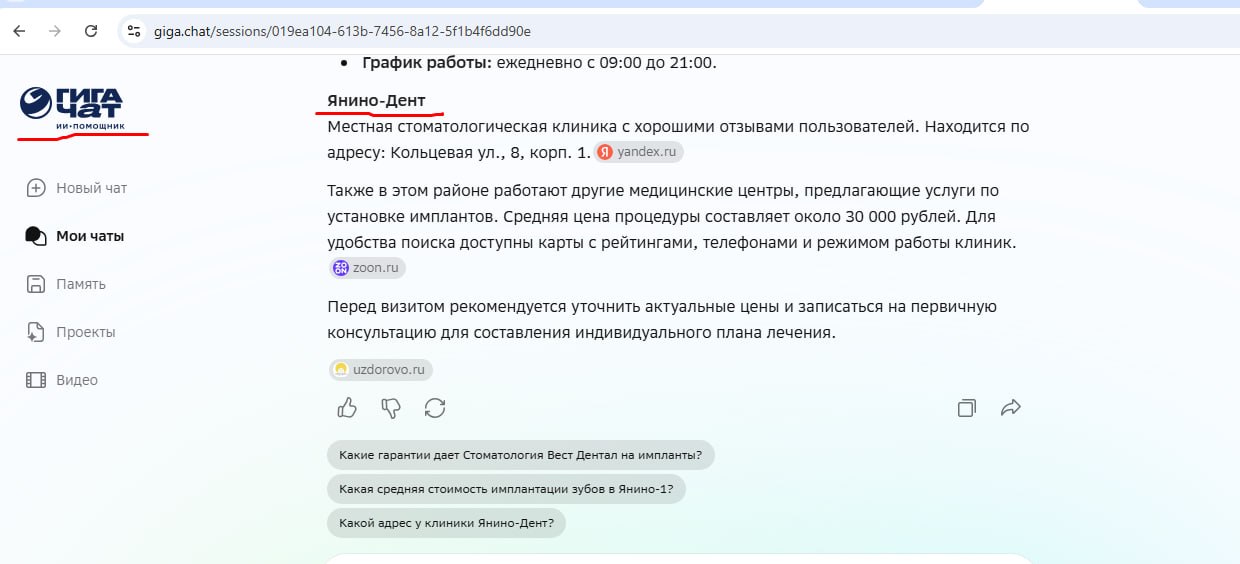Select suggestion about Вест Дентал guarantees

tap(521, 455)
